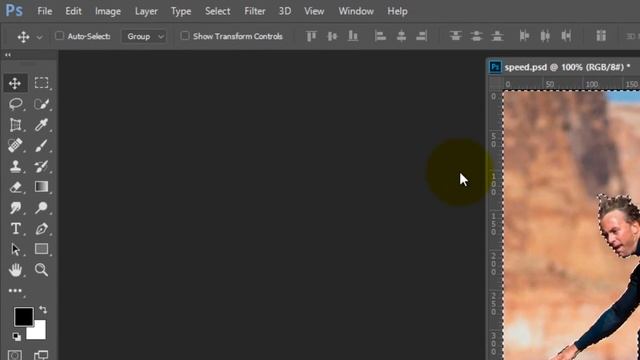Click the white background color swatch
The height and width of the screenshot is (360, 640).
point(38,332)
